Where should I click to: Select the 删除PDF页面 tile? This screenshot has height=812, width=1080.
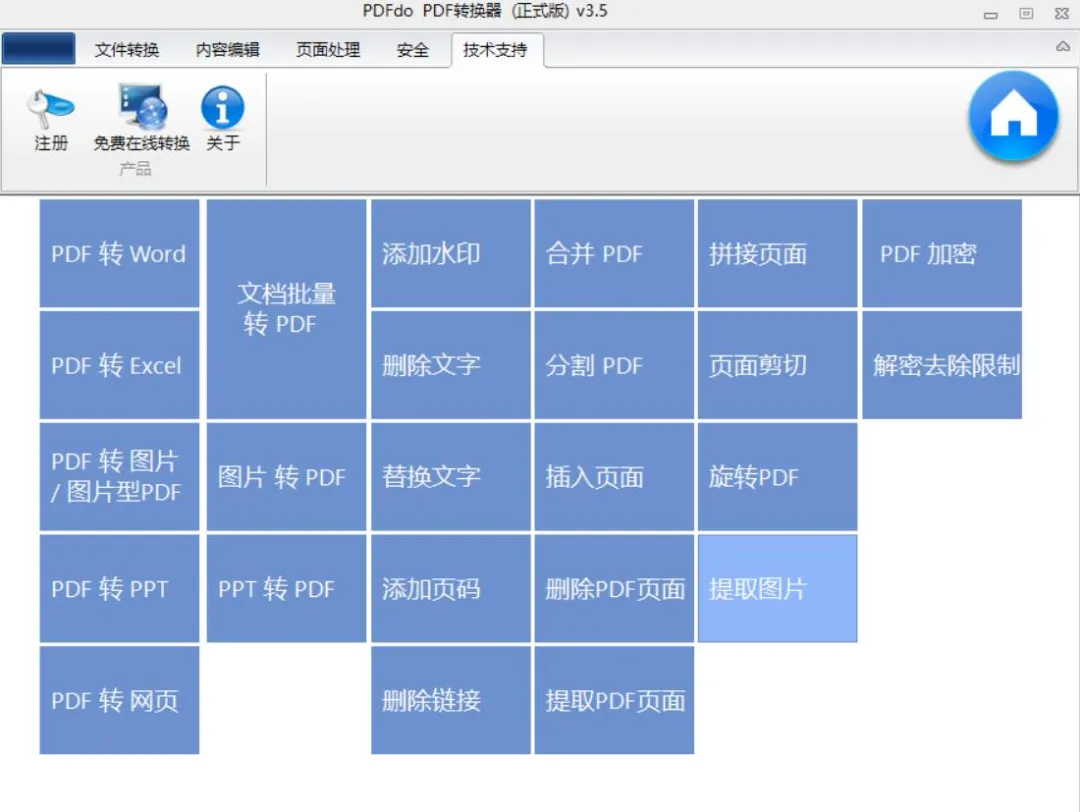pyautogui.click(x=614, y=589)
